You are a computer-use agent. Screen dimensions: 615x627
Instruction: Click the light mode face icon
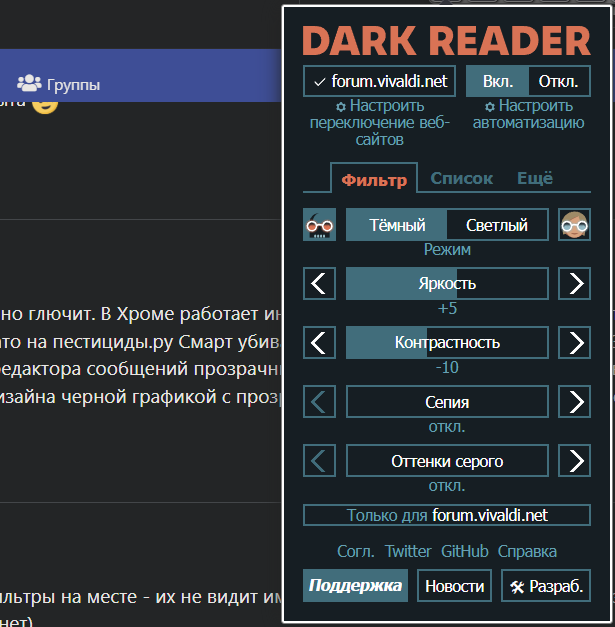pos(574,225)
